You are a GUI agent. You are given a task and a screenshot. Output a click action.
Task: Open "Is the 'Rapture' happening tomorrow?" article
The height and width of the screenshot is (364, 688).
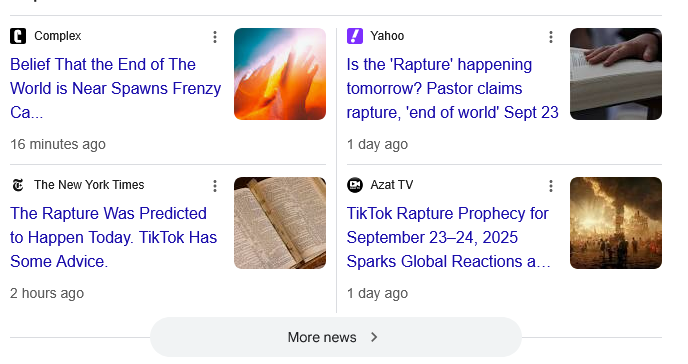452,89
